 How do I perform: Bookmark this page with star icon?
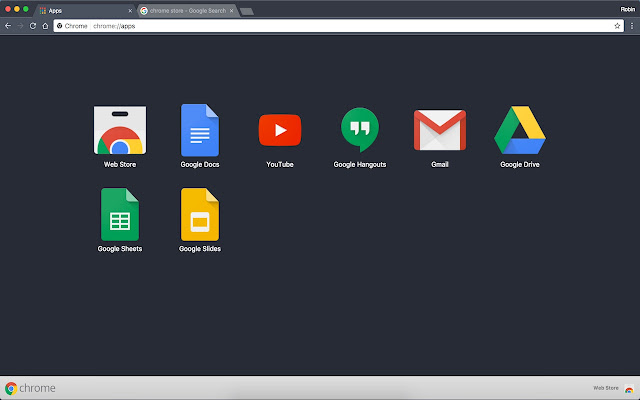click(617, 26)
